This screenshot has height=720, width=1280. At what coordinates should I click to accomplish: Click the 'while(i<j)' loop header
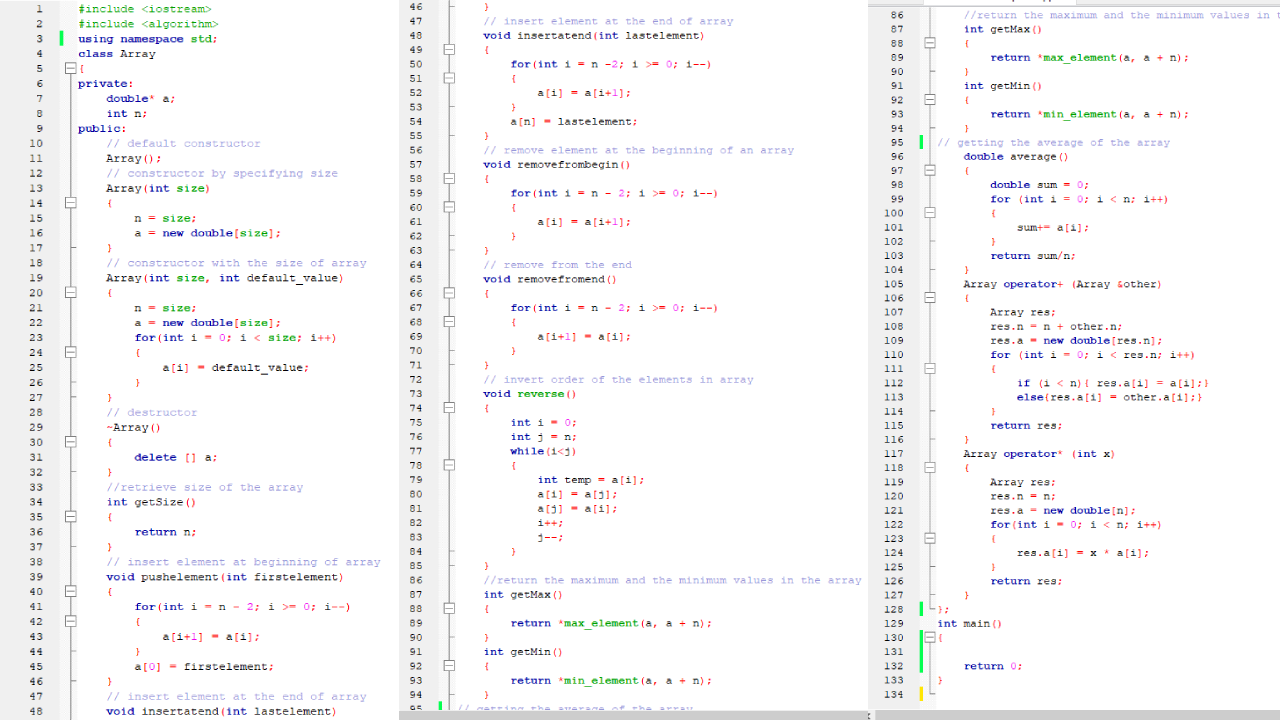pyautogui.click(x=544, y=451)
